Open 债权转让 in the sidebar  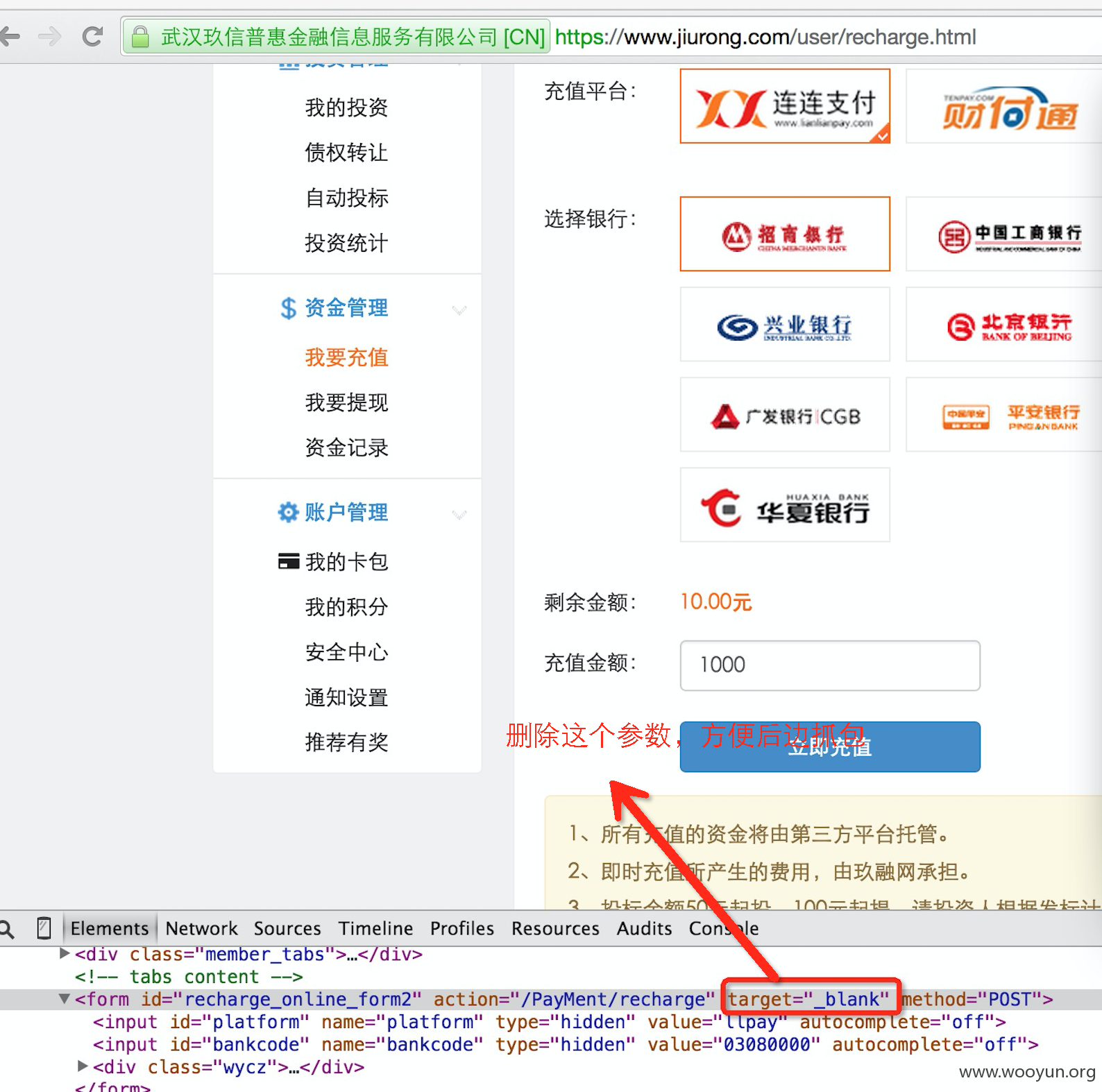click(346, 153)
